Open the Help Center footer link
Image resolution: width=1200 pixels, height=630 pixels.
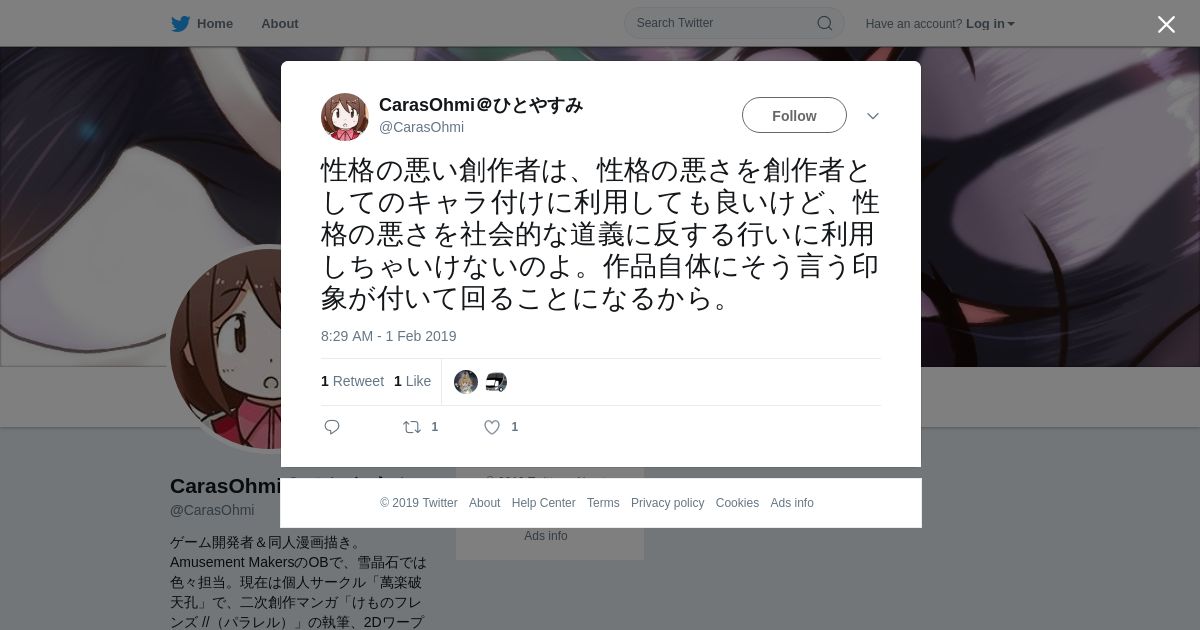point(543,503)
